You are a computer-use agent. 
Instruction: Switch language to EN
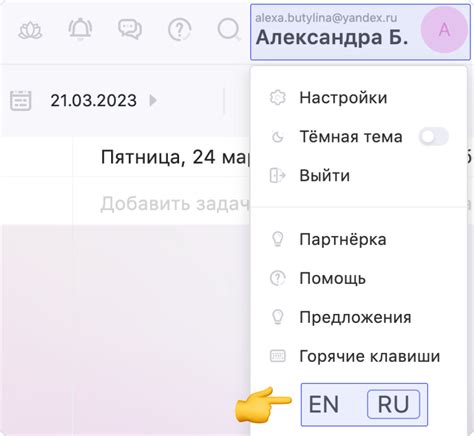324,404
